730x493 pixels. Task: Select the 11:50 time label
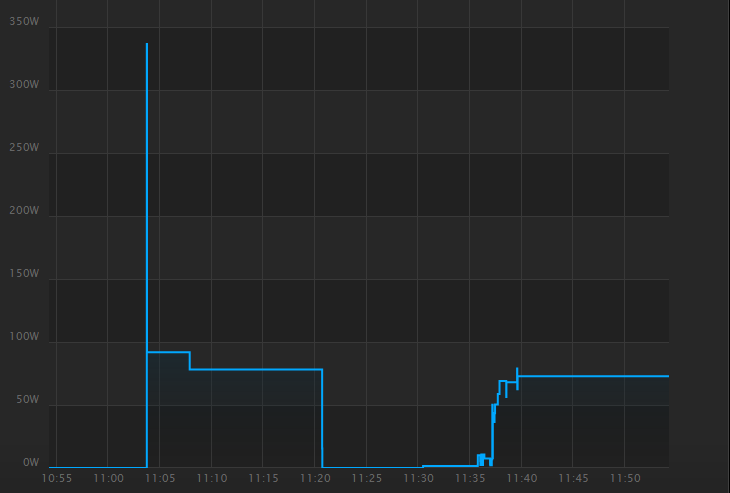pos(625,479)
